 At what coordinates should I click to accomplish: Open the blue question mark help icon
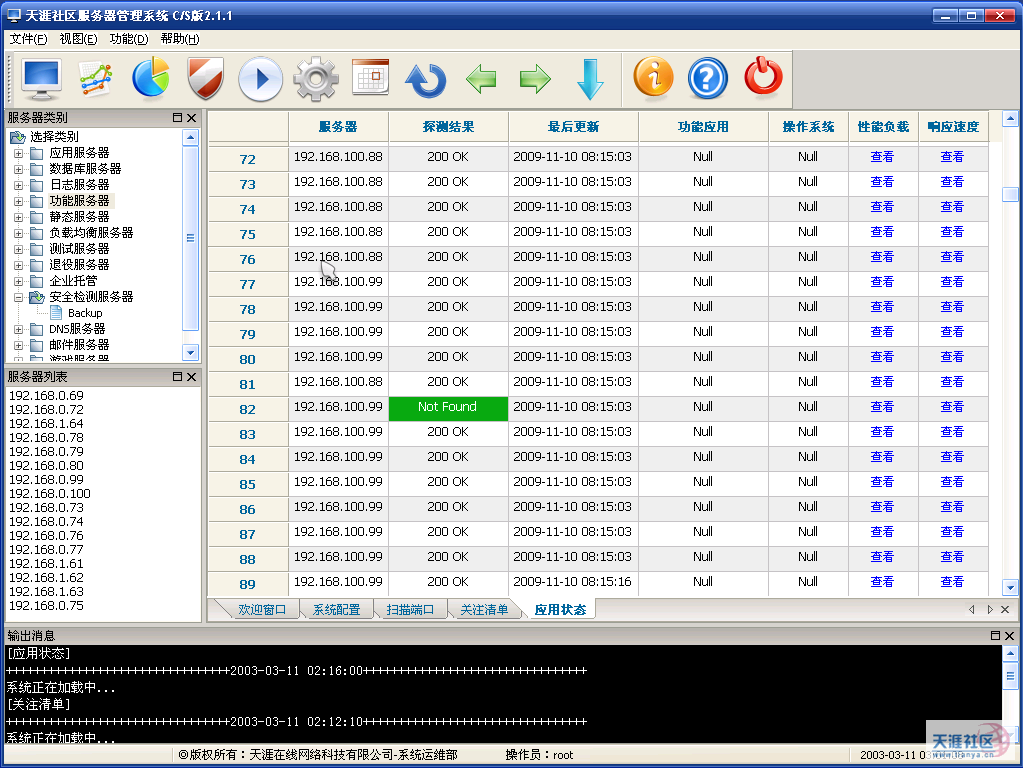[x=708, y=78]
